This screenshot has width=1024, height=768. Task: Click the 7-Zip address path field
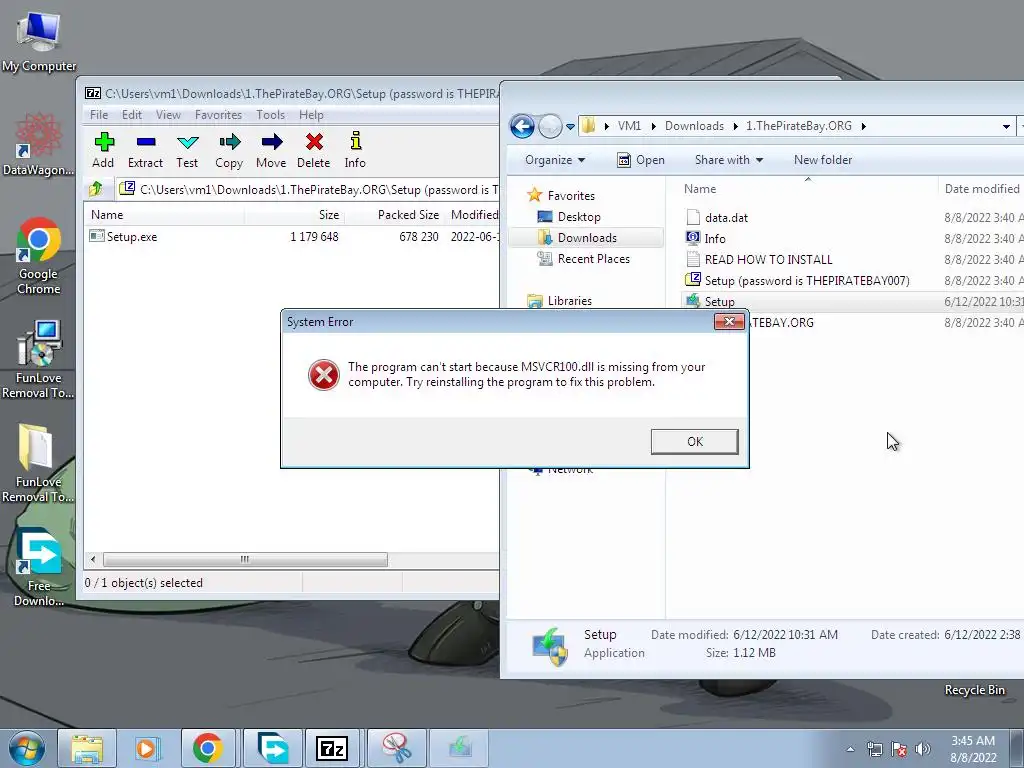tap(310, 190)
